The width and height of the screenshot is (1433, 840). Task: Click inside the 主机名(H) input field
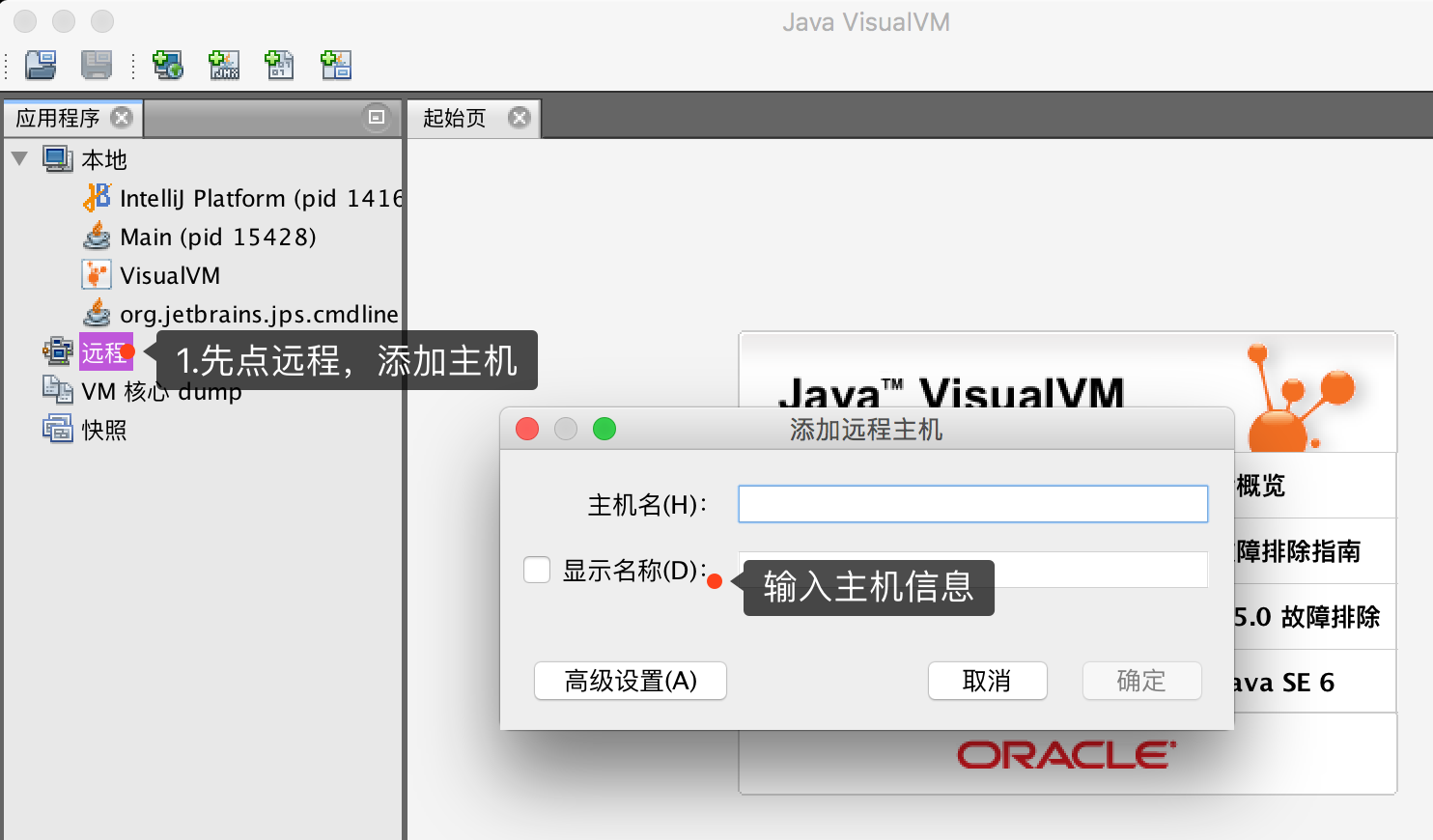[971, 503]
